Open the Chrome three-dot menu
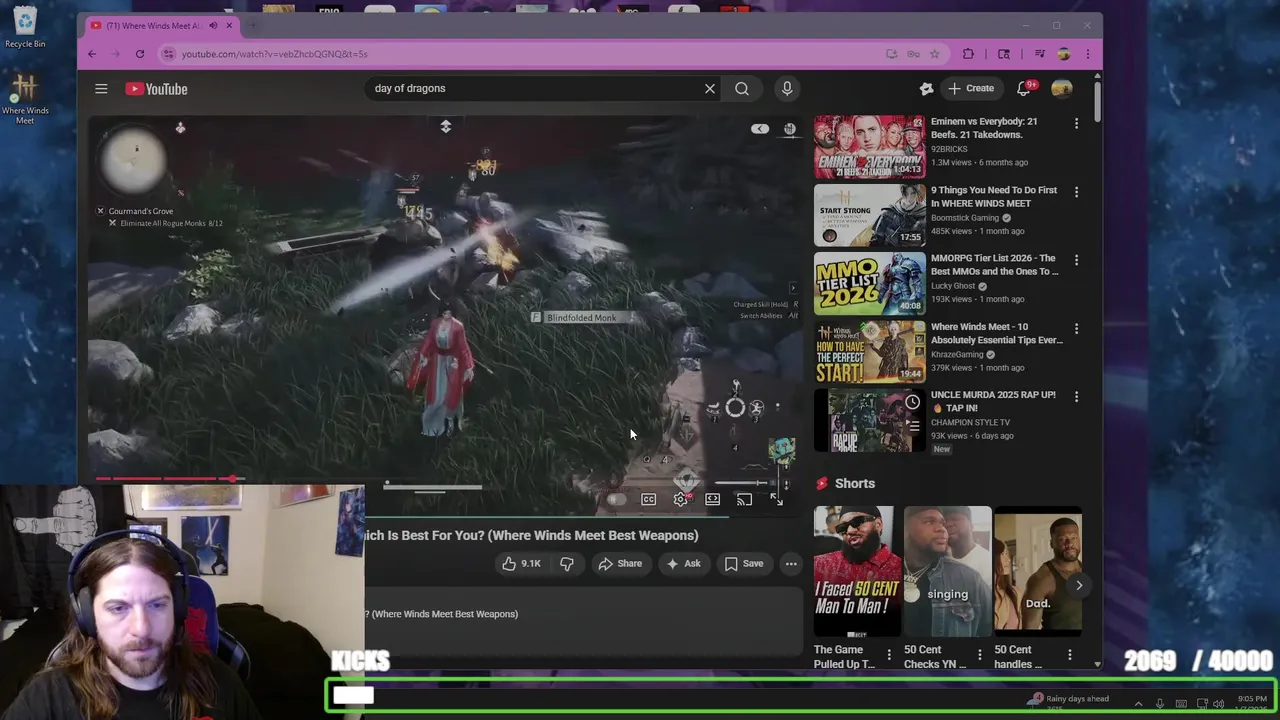The image size is (1280, 720). pos(1088,54)
